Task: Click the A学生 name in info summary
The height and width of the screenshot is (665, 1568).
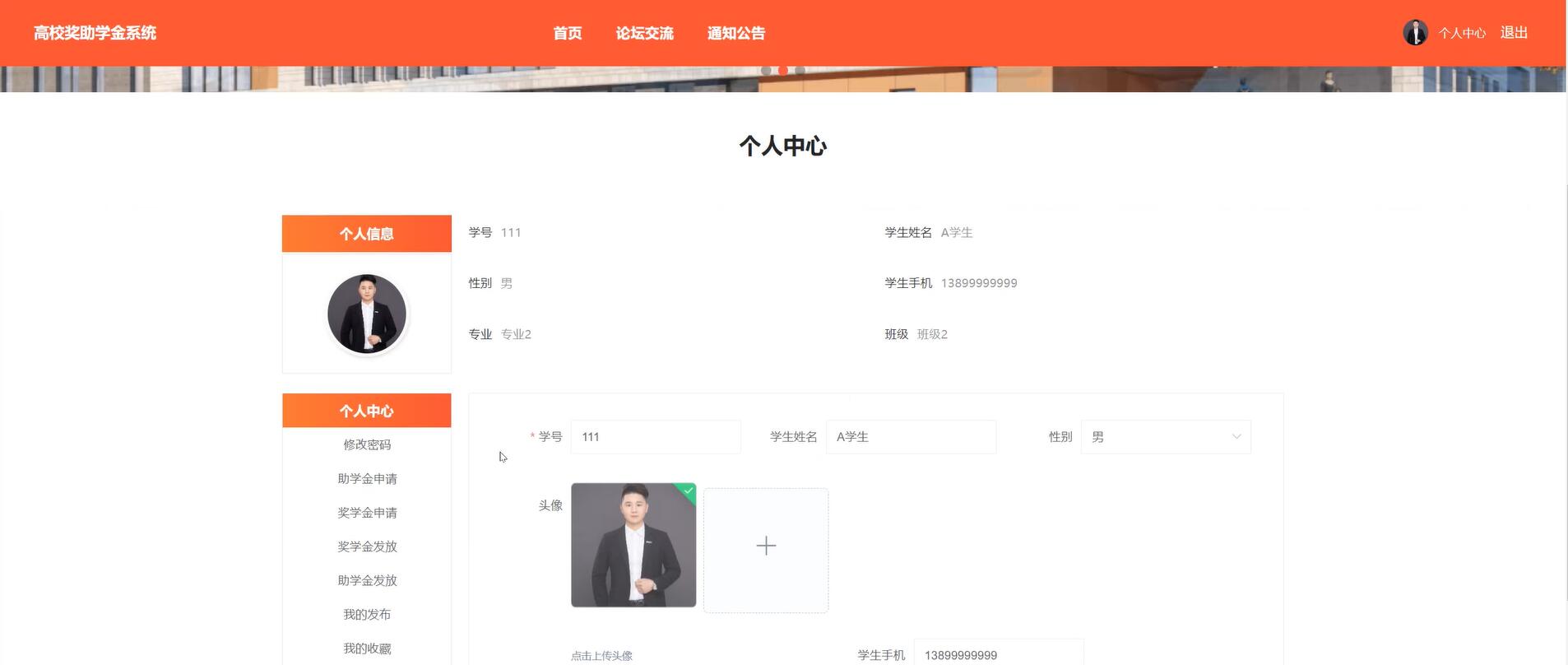Action: click(957, 233)
